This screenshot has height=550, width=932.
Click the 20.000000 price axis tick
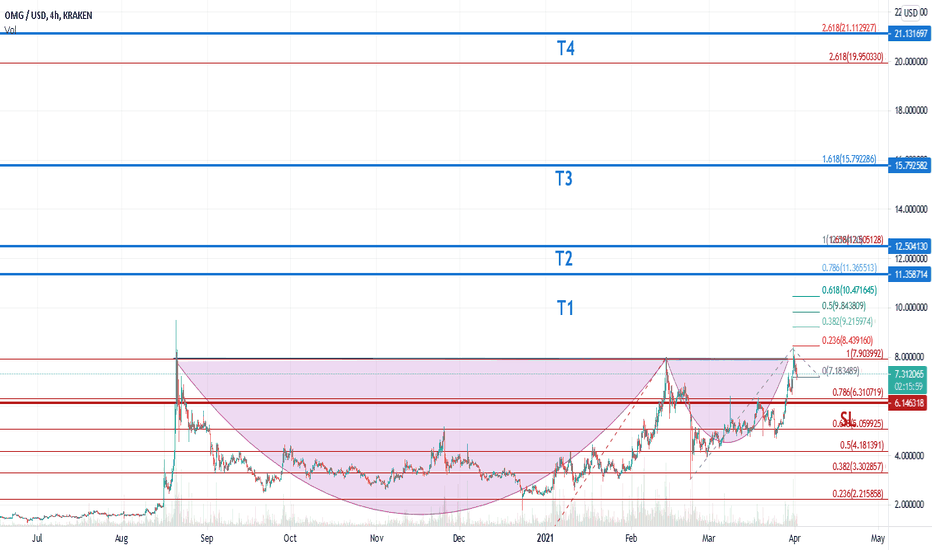pos(911,62)
